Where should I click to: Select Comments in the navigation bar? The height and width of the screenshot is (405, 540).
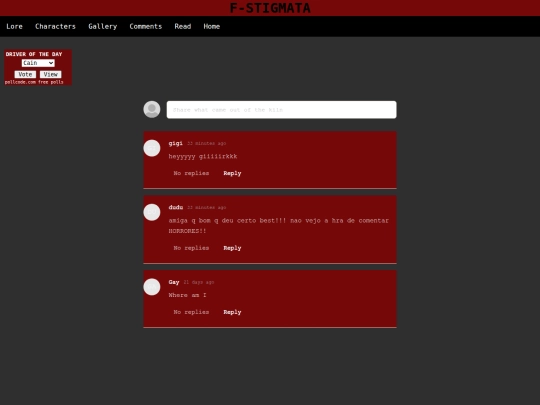[x=146, y=27]
